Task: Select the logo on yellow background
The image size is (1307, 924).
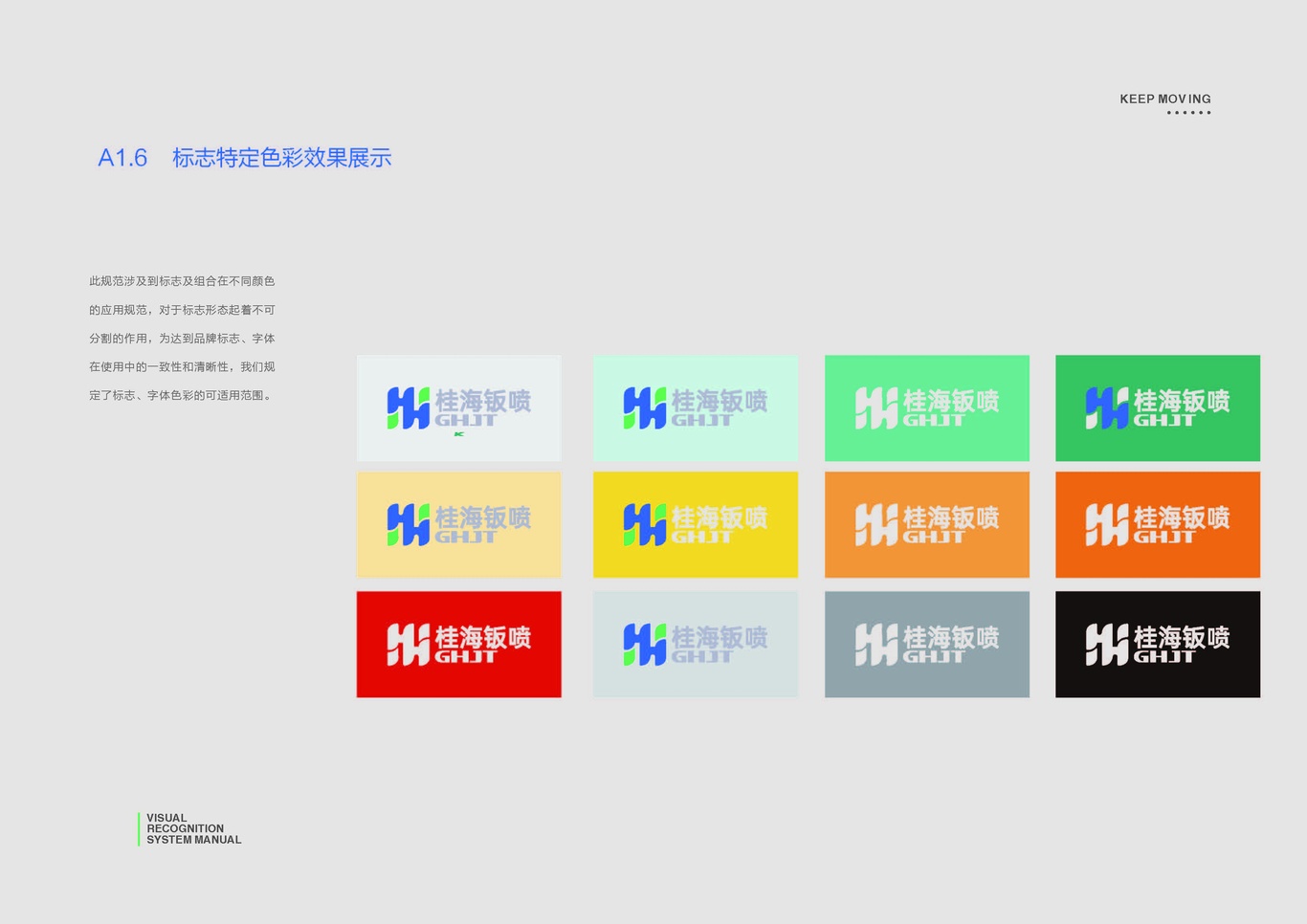Action: (695, 523)
